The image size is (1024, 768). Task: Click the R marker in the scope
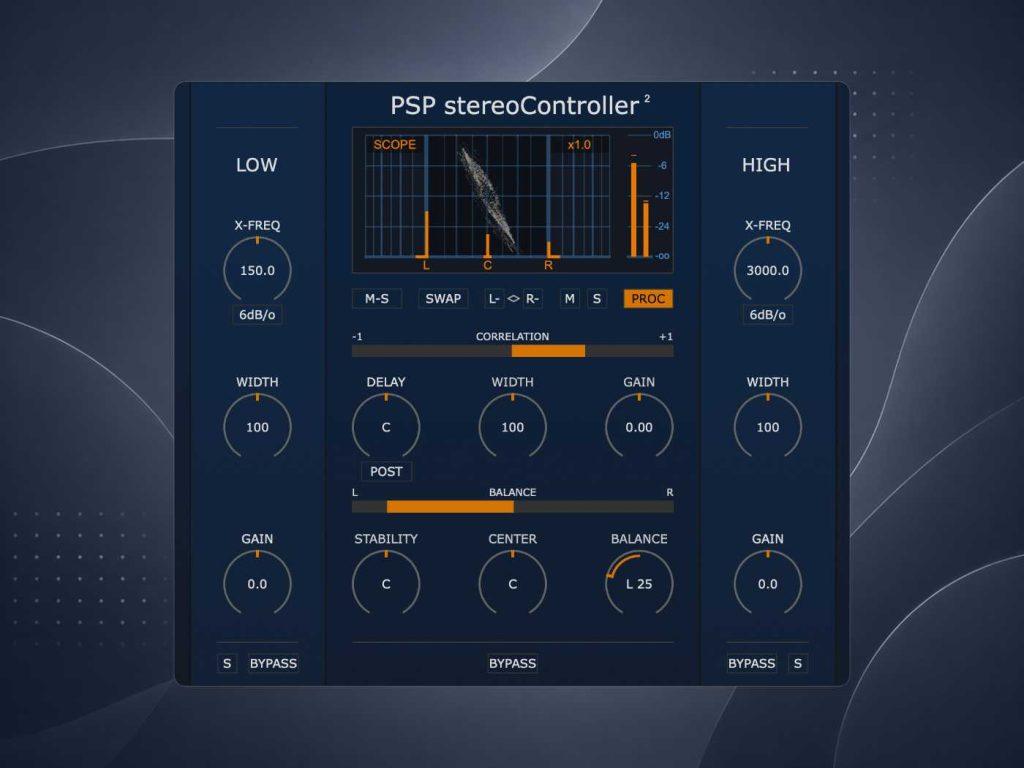click(549, 265)
